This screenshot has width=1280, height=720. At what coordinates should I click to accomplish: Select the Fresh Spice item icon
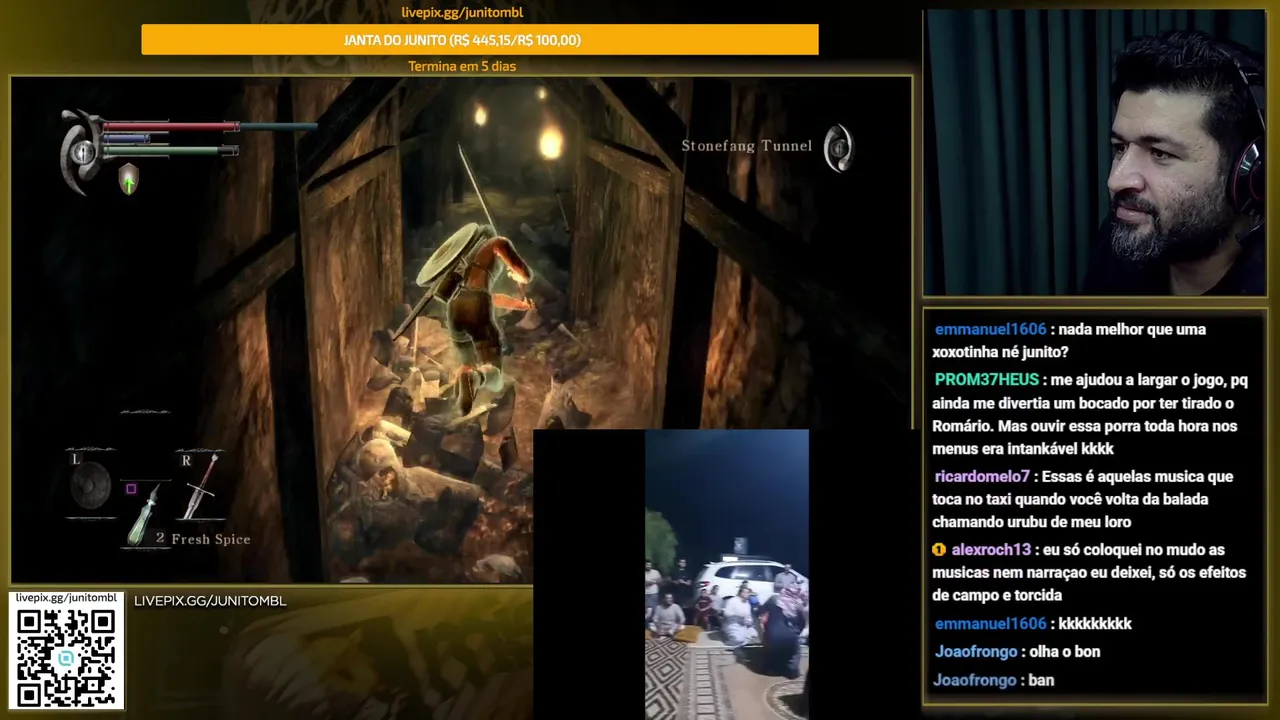point(146,514)
